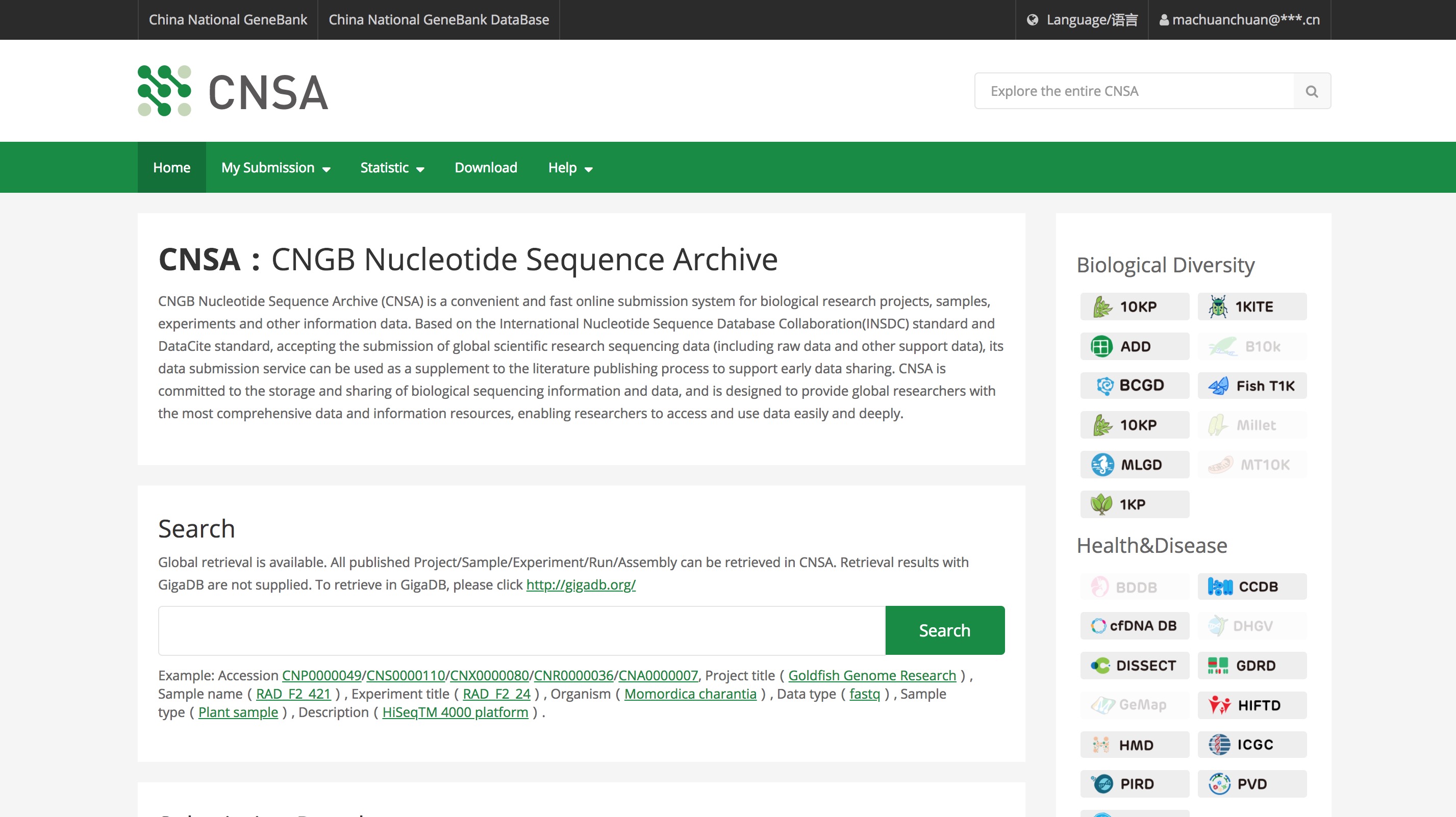This screenshot has width=1456, height=817.
Task: Open the ICGC database badge
Action: (x=1252, y=745)
